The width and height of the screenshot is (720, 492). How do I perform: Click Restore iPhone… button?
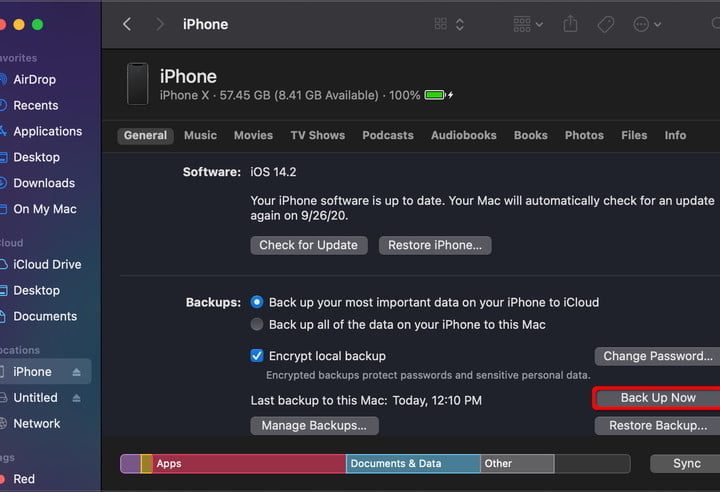[x=435, y=245]
